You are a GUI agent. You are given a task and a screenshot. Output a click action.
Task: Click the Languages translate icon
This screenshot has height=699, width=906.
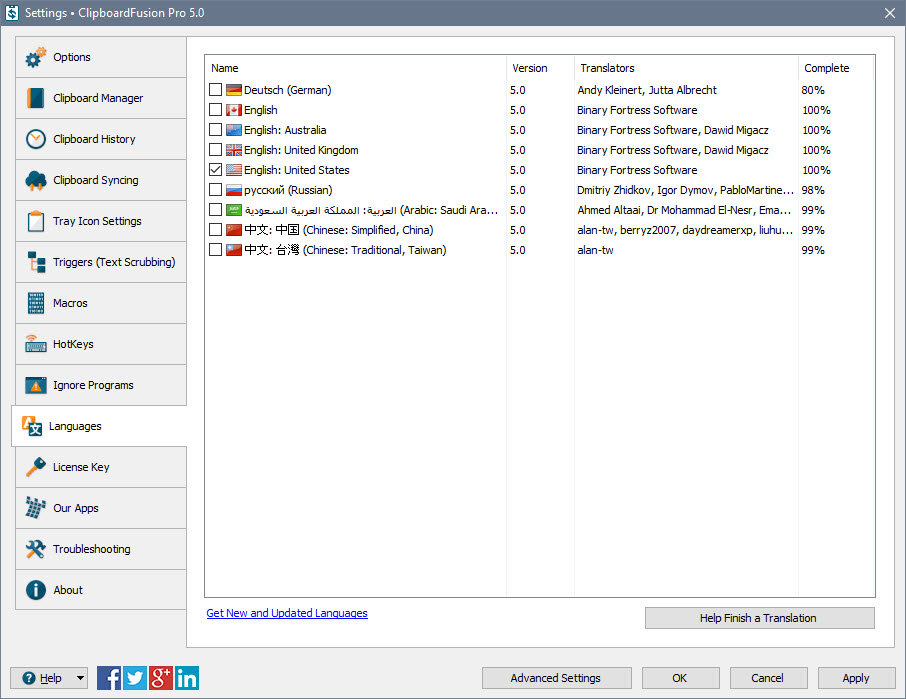tap(32, 426)
